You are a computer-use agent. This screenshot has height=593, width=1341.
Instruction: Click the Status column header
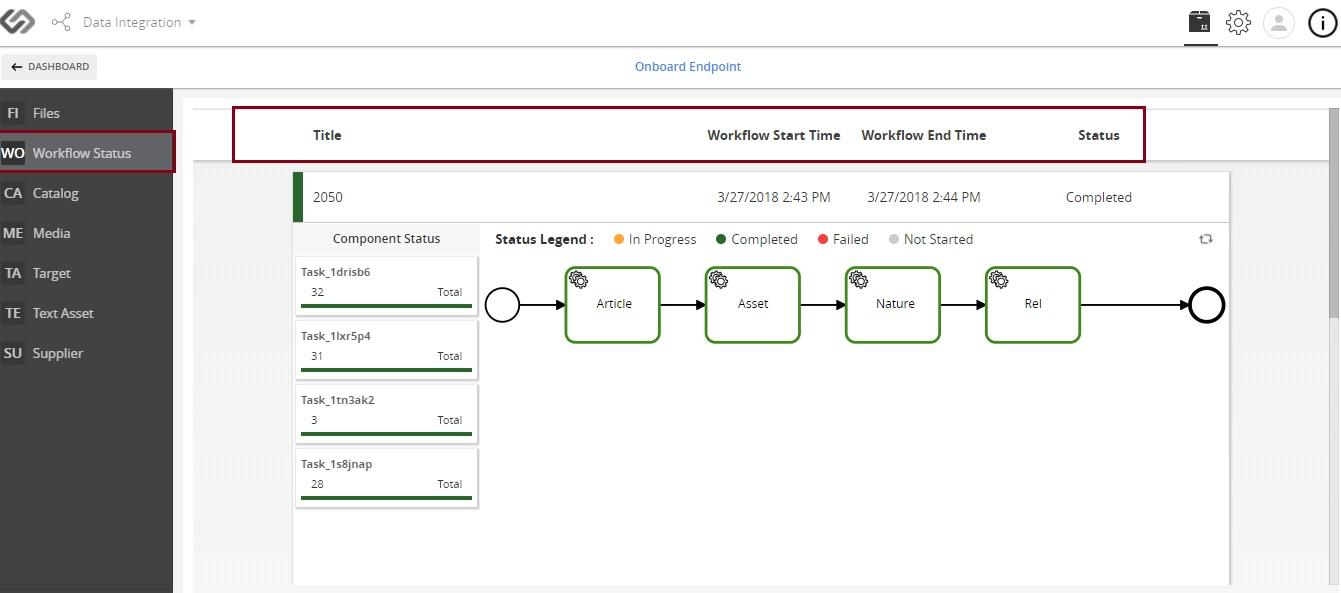pyautogui.click(x=1099, y=135)
